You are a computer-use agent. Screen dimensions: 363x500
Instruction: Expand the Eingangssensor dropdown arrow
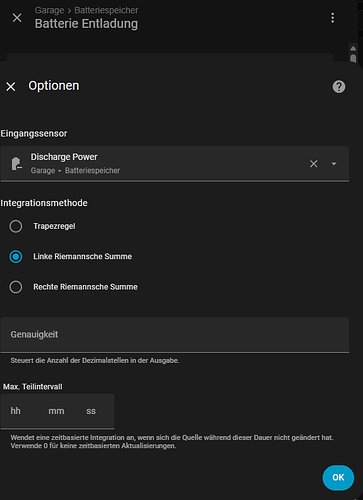click(334, 164)
